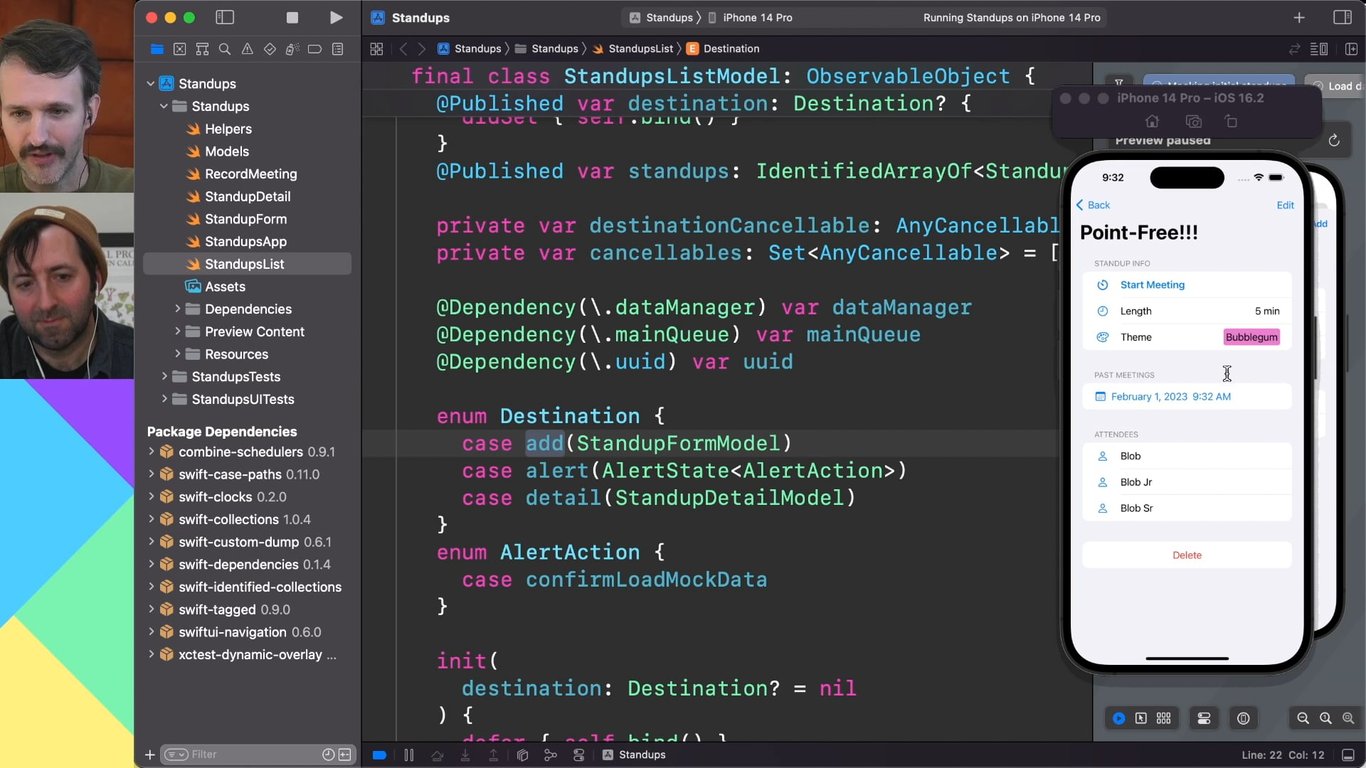The width and height of the screenshot is (1366, 768).
Task: Stop the running app with the Stop button
Action: click(292, 18)
